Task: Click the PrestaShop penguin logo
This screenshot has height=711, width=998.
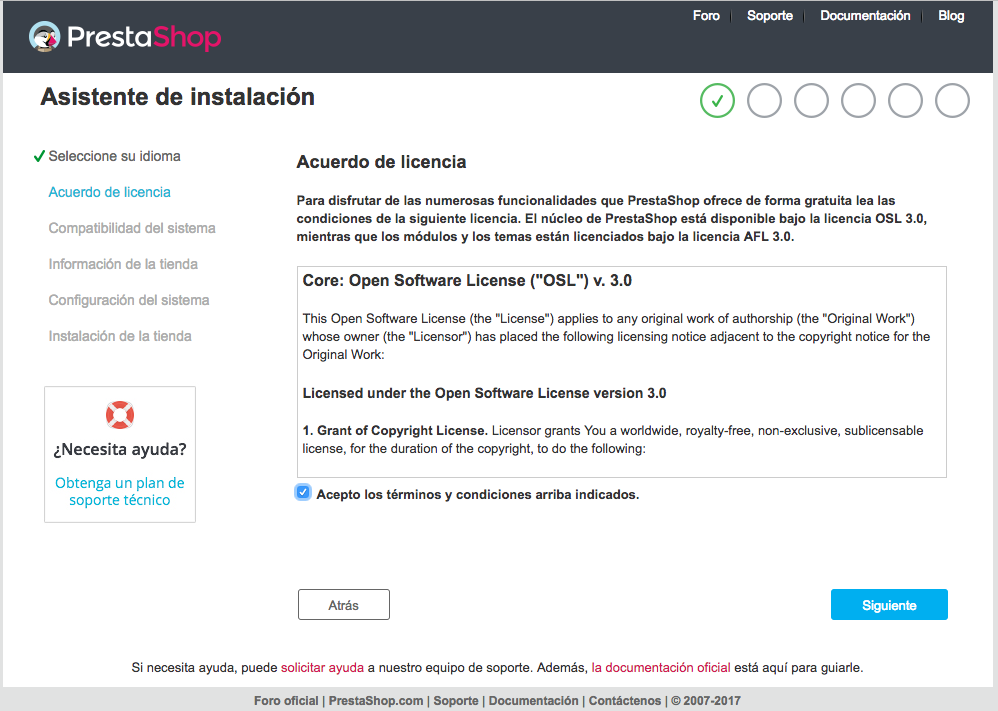Action: (x=45, y=38)
